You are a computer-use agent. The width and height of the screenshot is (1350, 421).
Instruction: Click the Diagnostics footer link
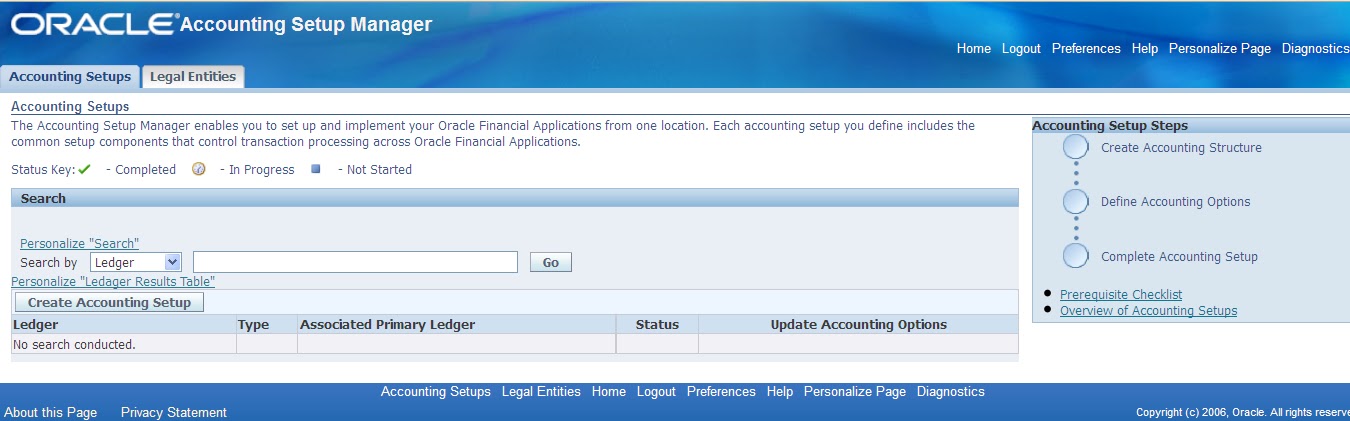[x=951, y=391]
